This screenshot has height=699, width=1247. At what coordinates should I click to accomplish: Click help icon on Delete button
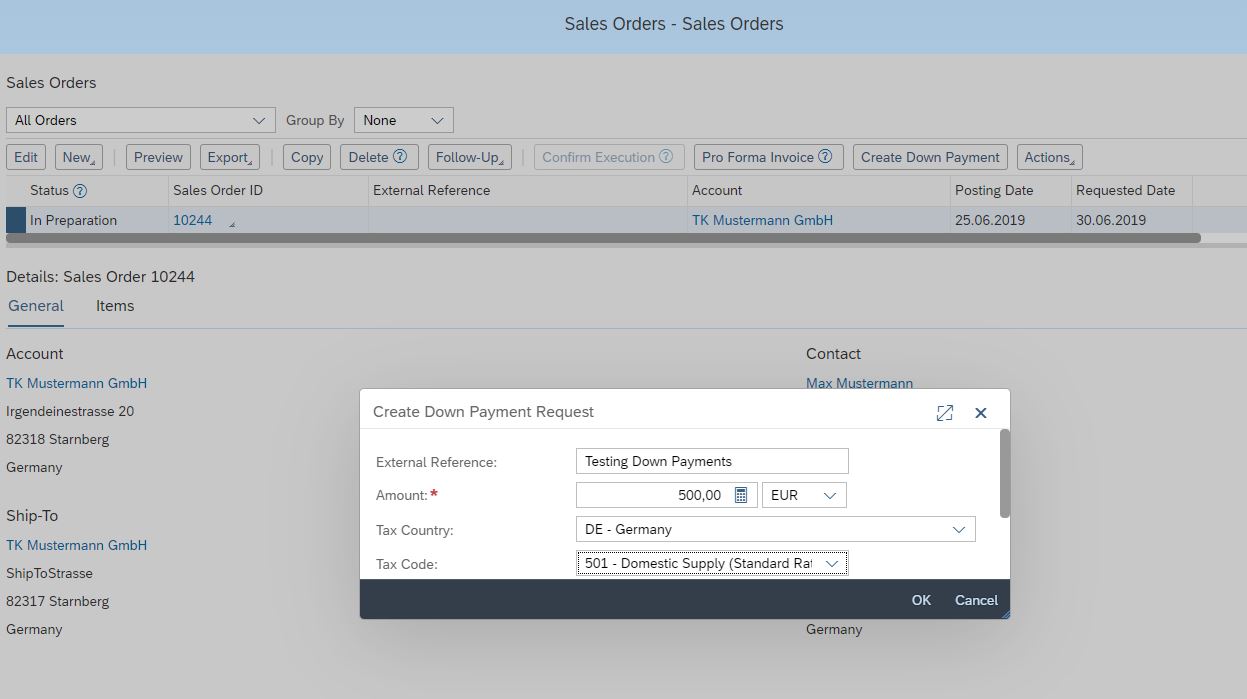click(x=400, y=156)
